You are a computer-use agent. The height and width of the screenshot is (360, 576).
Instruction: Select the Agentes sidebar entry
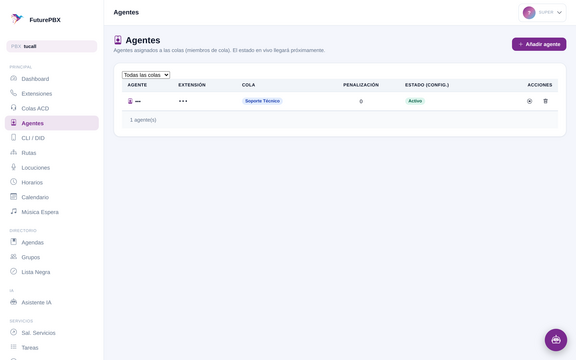[x=51, y=123]
